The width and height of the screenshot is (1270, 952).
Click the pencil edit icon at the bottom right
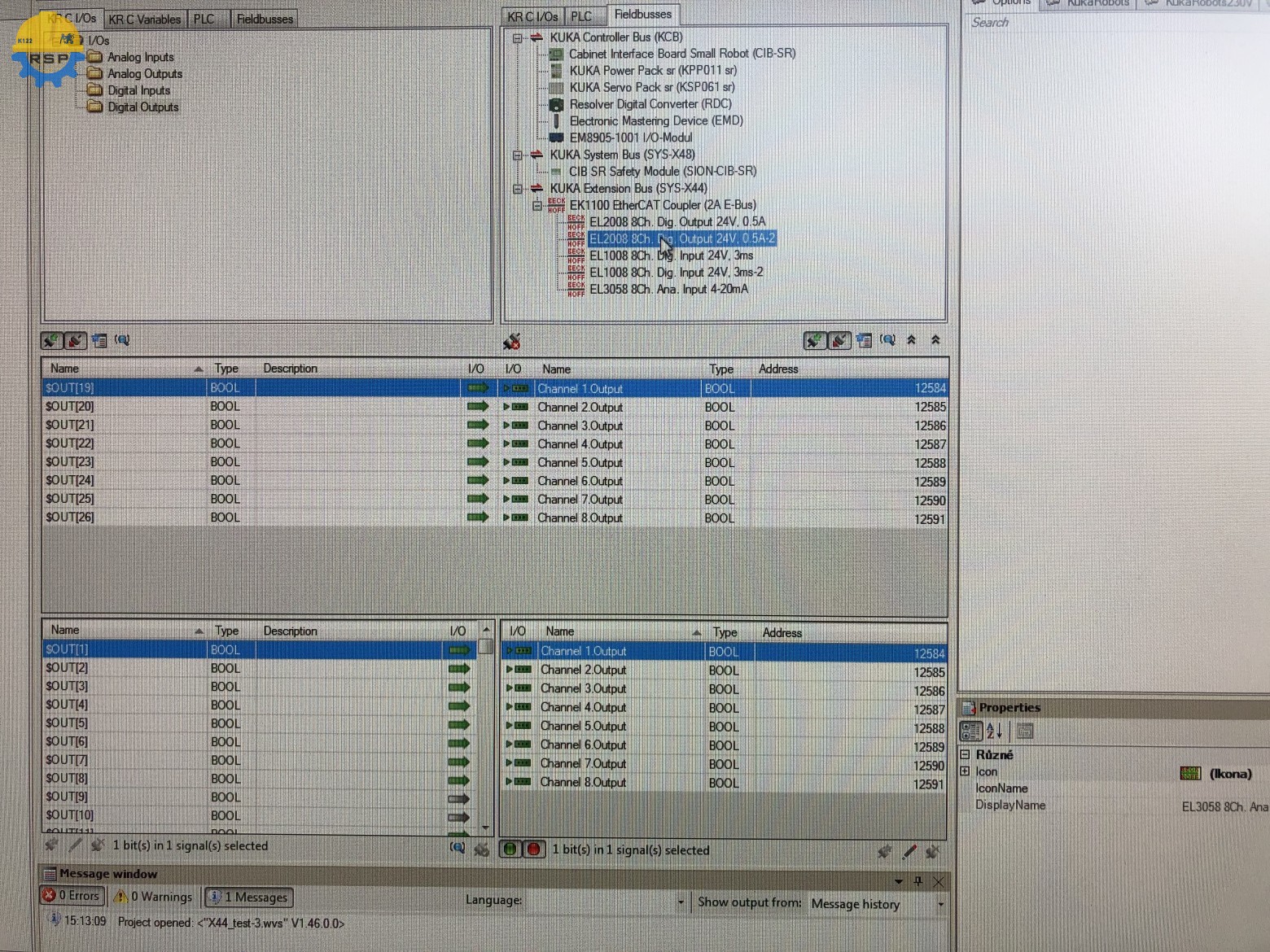(x=909, y=852)
